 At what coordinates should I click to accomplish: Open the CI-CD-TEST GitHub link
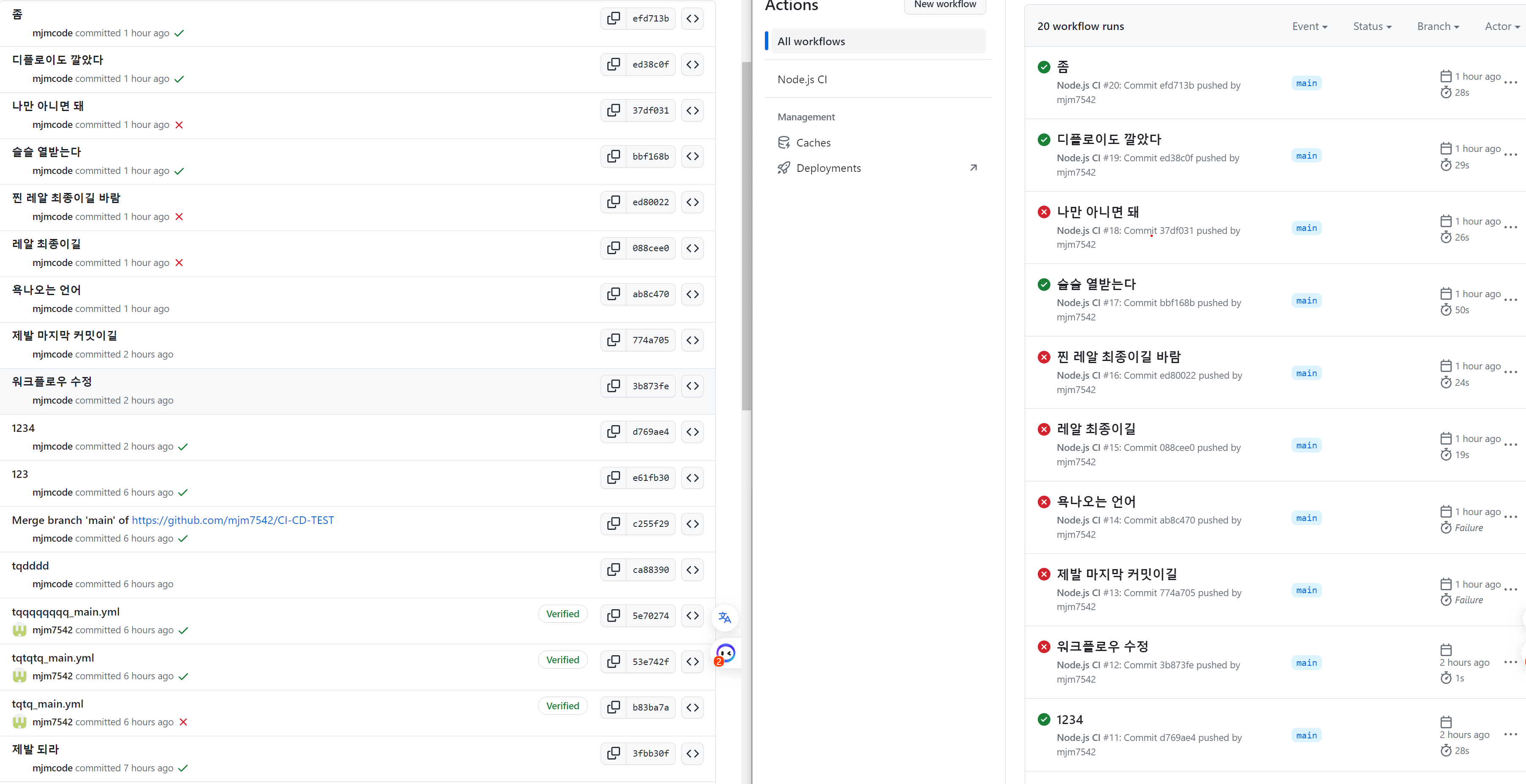coord(232,521)
